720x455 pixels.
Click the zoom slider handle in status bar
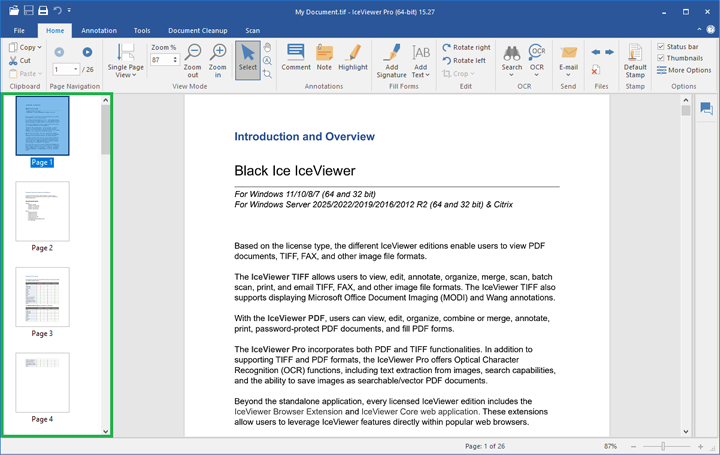tap(663, 446)
